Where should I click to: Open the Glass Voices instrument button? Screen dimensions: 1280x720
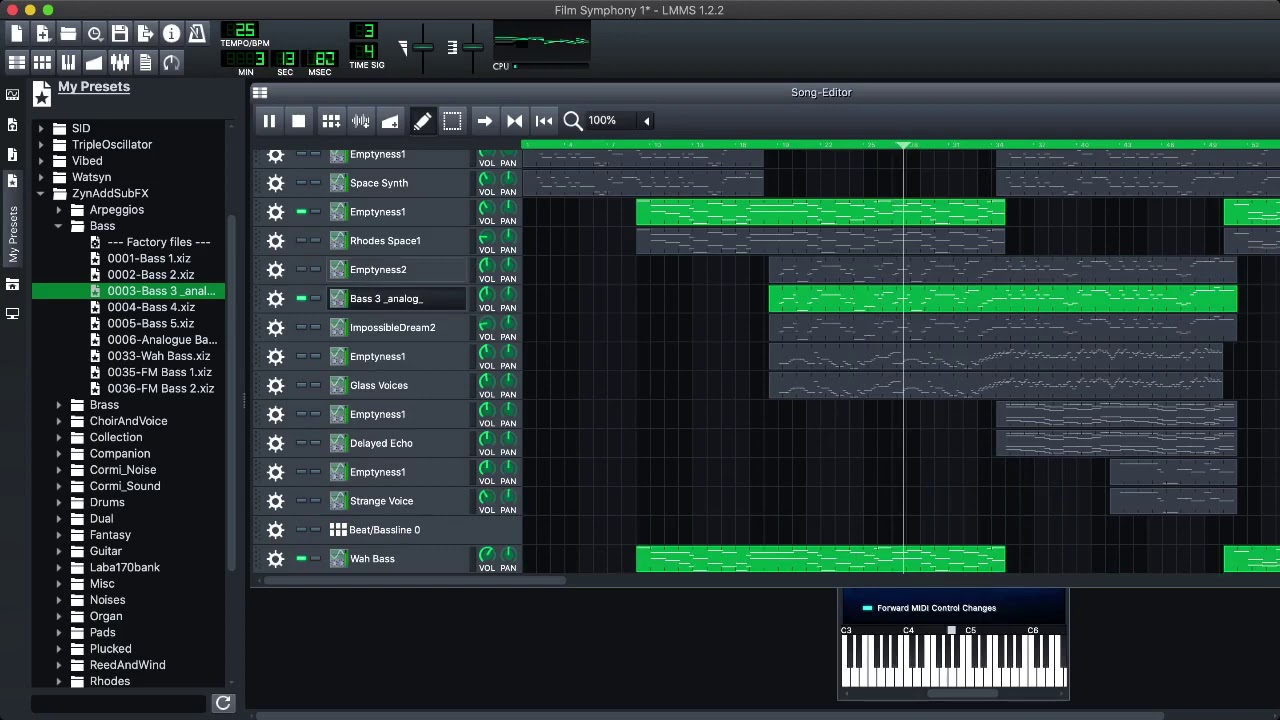[398, 385]
